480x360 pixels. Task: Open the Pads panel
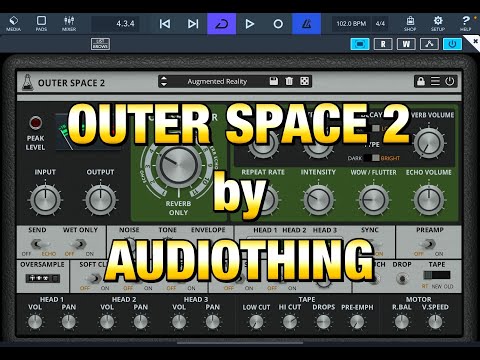coord(41,24)
